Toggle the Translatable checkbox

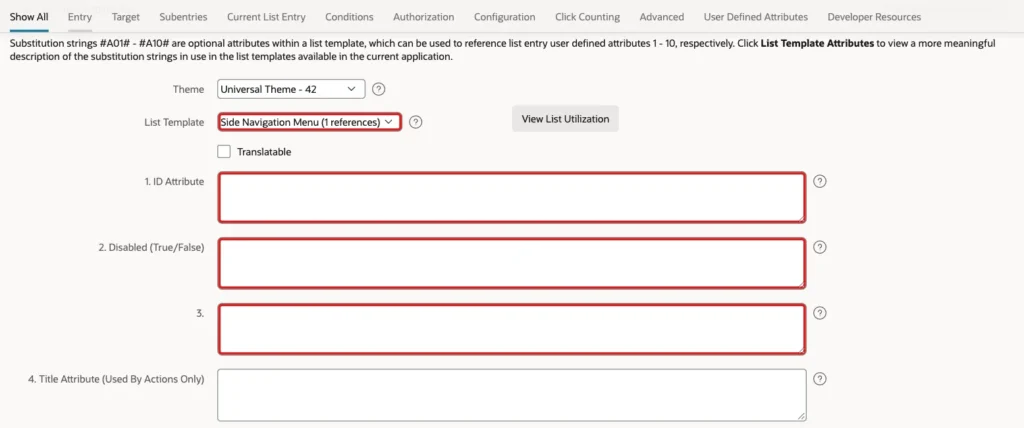point(224,152)
